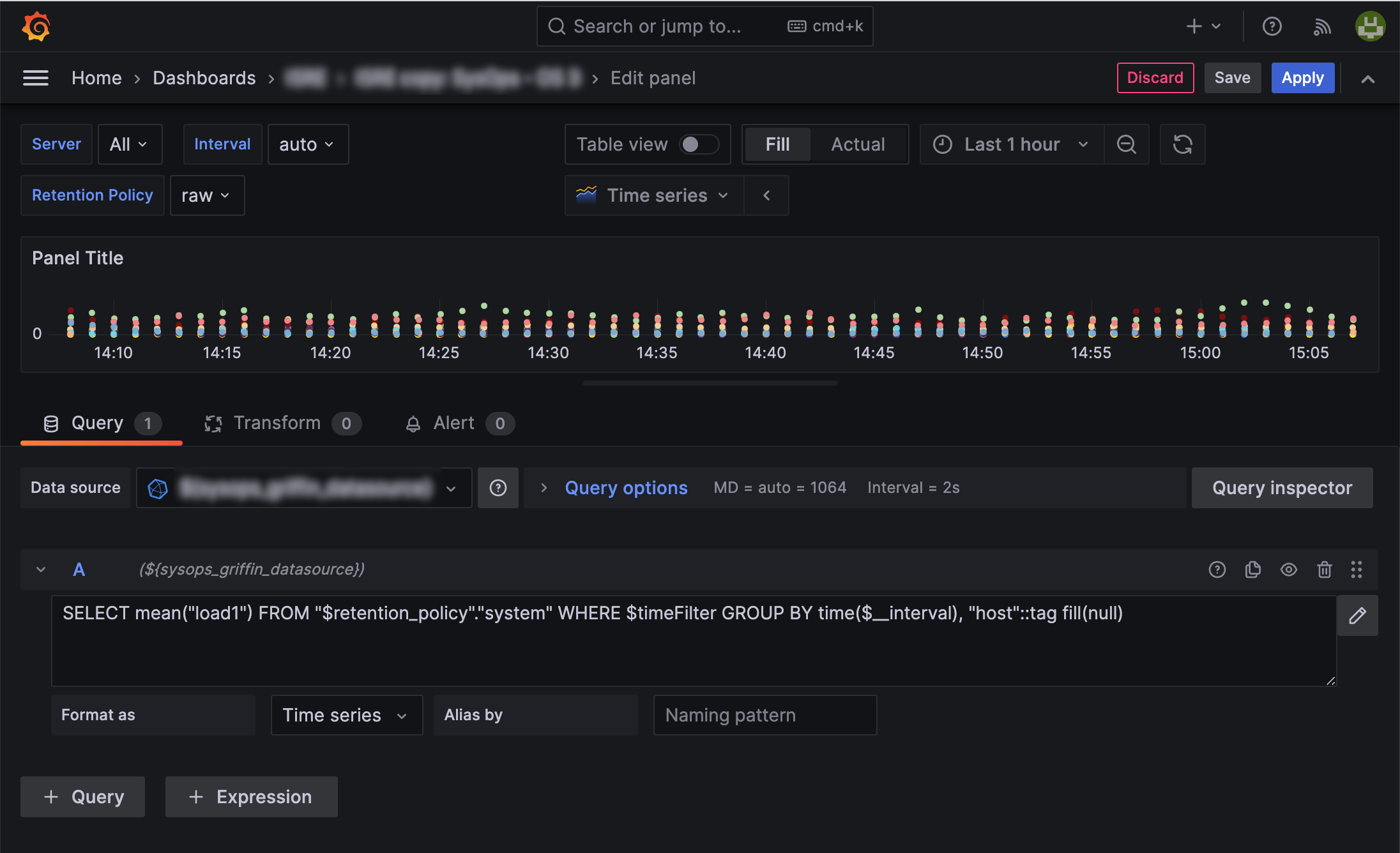Disable query A with the eye icon

click(x=1289, y=570)
